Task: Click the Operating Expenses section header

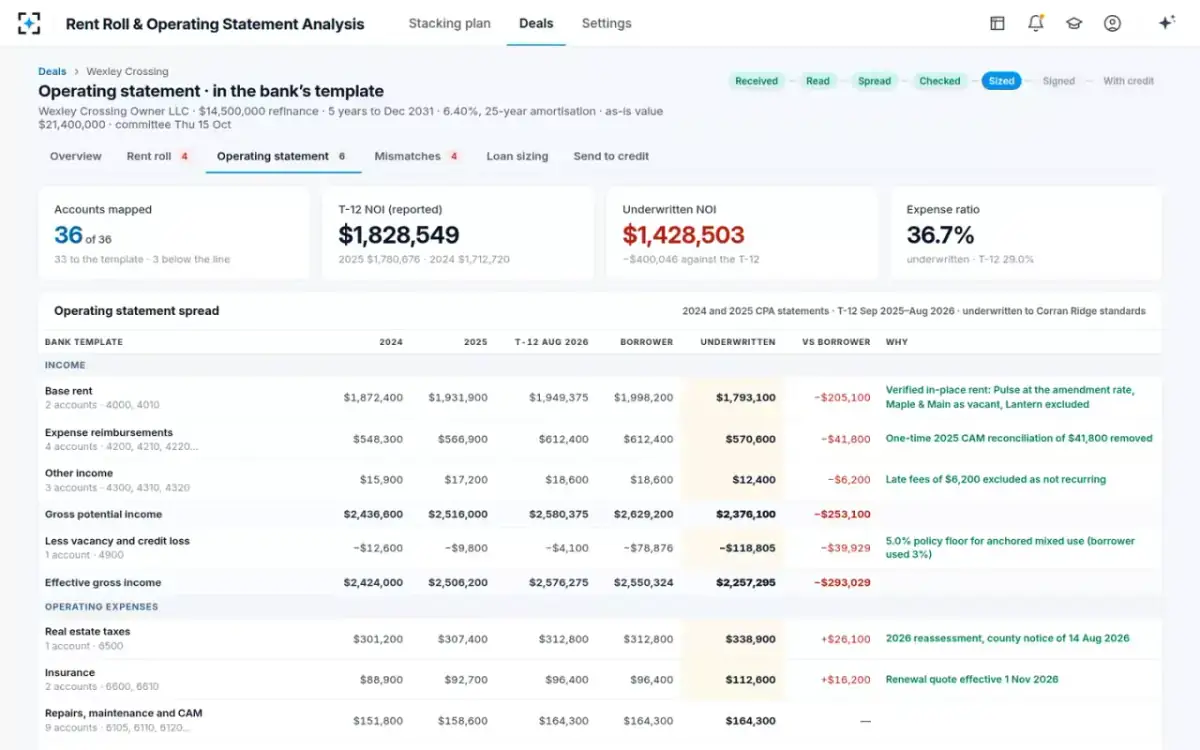Action: [x=101, y=607]
